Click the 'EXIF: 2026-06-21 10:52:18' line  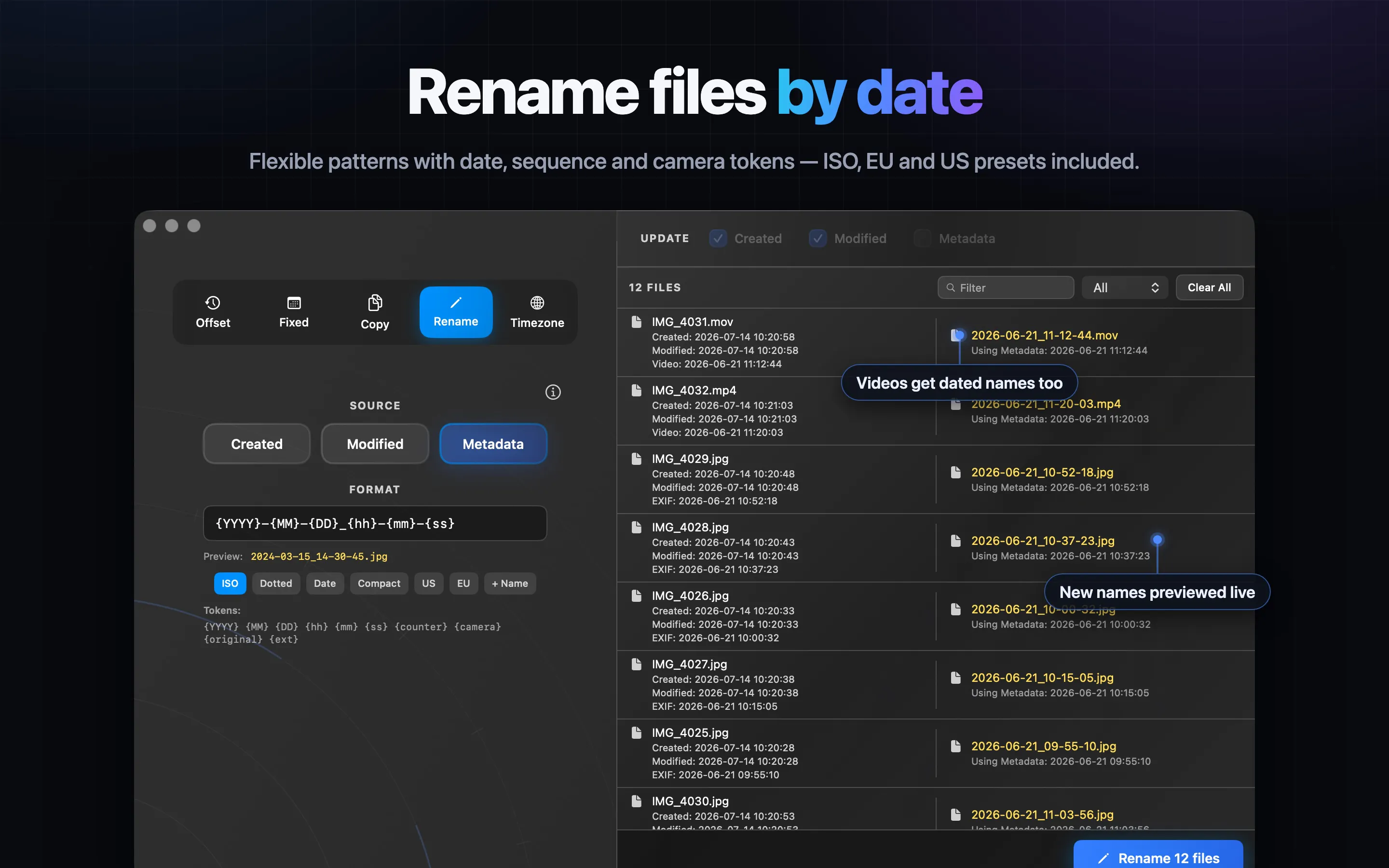coord(715,501)
